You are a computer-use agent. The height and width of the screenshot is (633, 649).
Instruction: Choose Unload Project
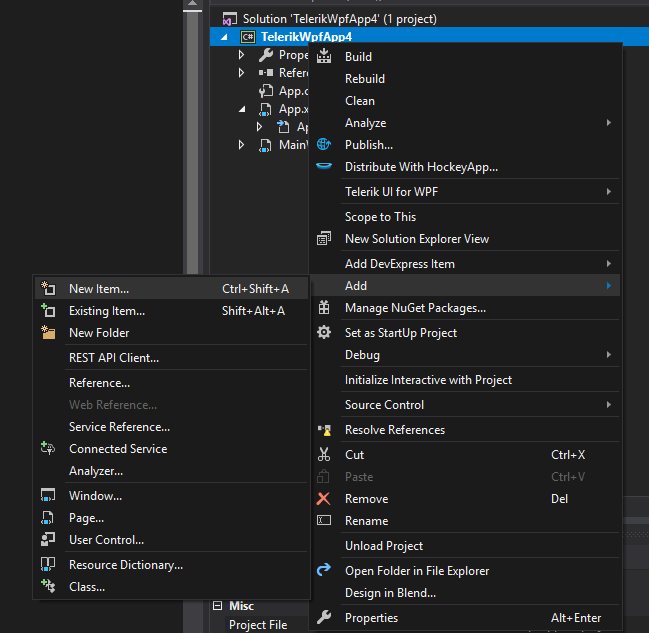point(466,546)
